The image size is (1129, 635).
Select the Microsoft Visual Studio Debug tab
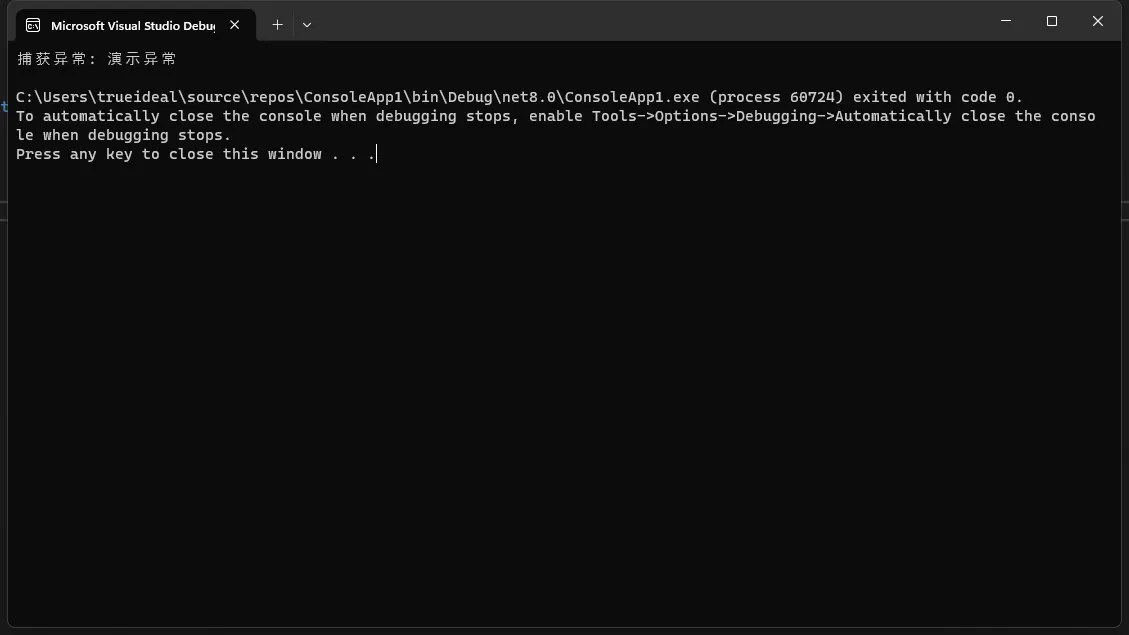pyautogui.click(x=135, y=25)
